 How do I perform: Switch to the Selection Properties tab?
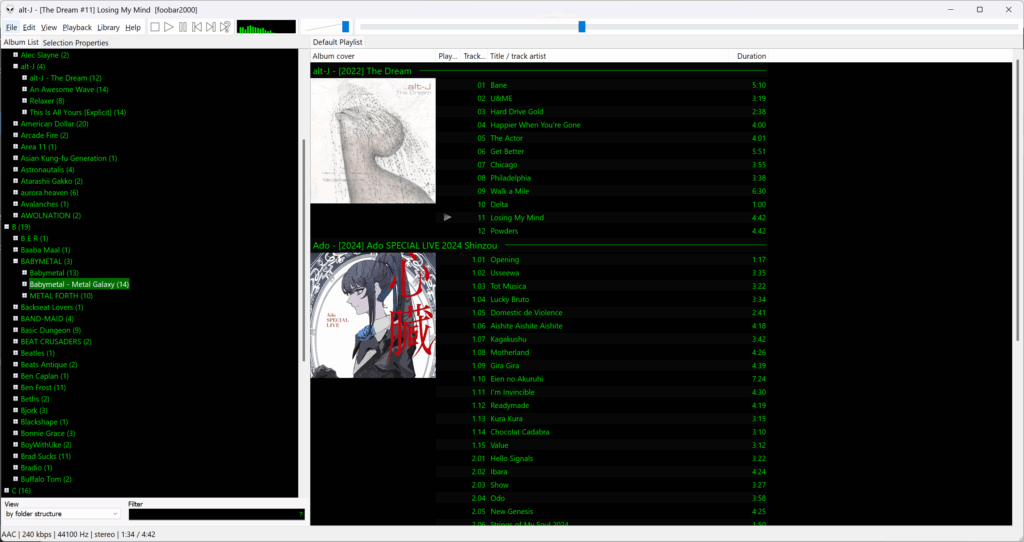tap(76, 43)
